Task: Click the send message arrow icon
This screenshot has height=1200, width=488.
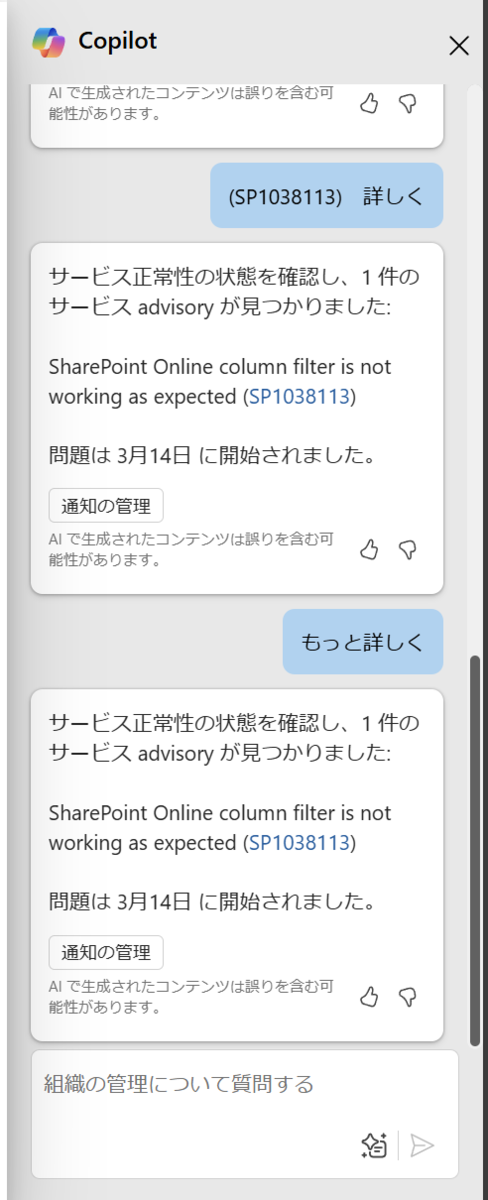Action: click(x=422, y=1145)
